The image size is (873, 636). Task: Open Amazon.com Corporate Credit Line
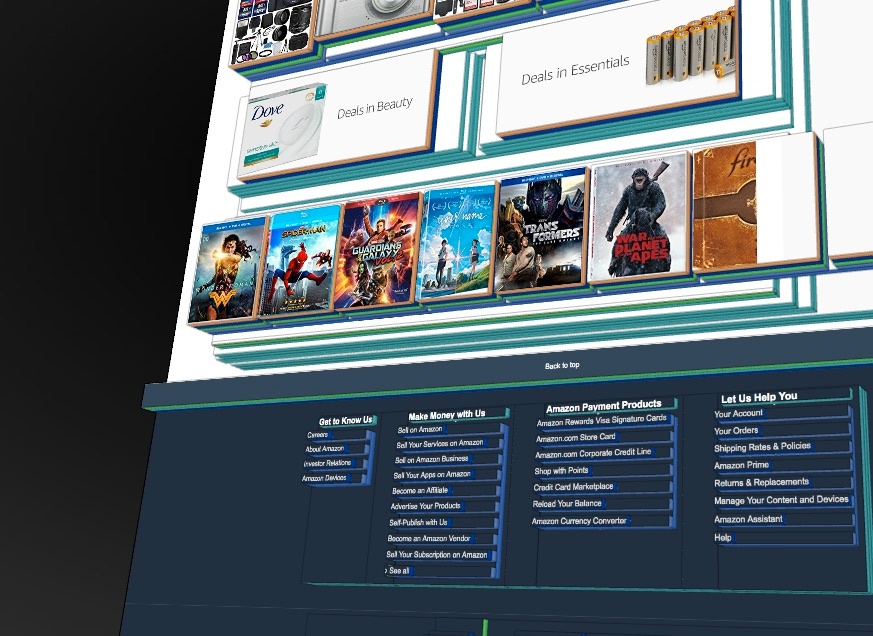point(593,453)
